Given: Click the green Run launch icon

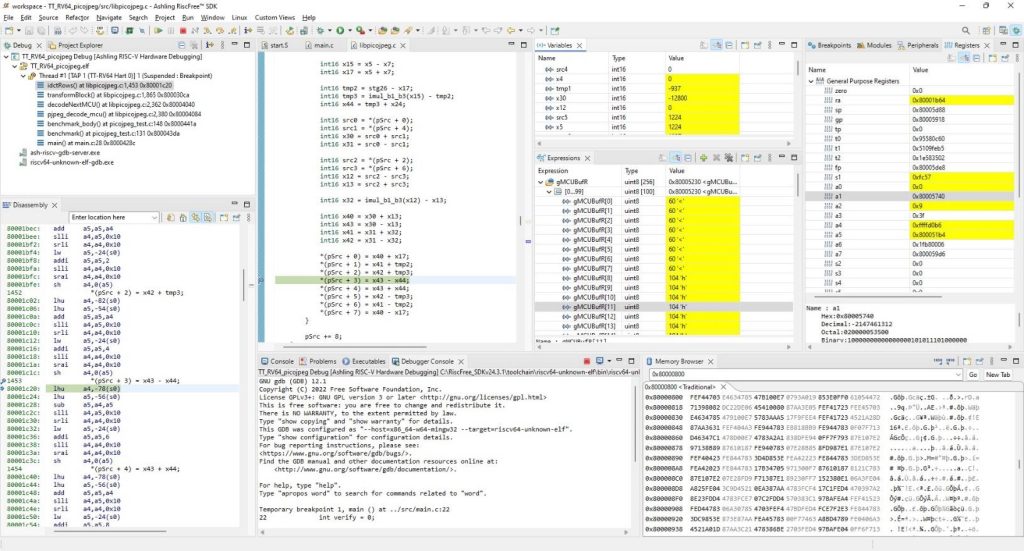Looking at the screenshot, I should pyautogui.click(x=340, y=30).
